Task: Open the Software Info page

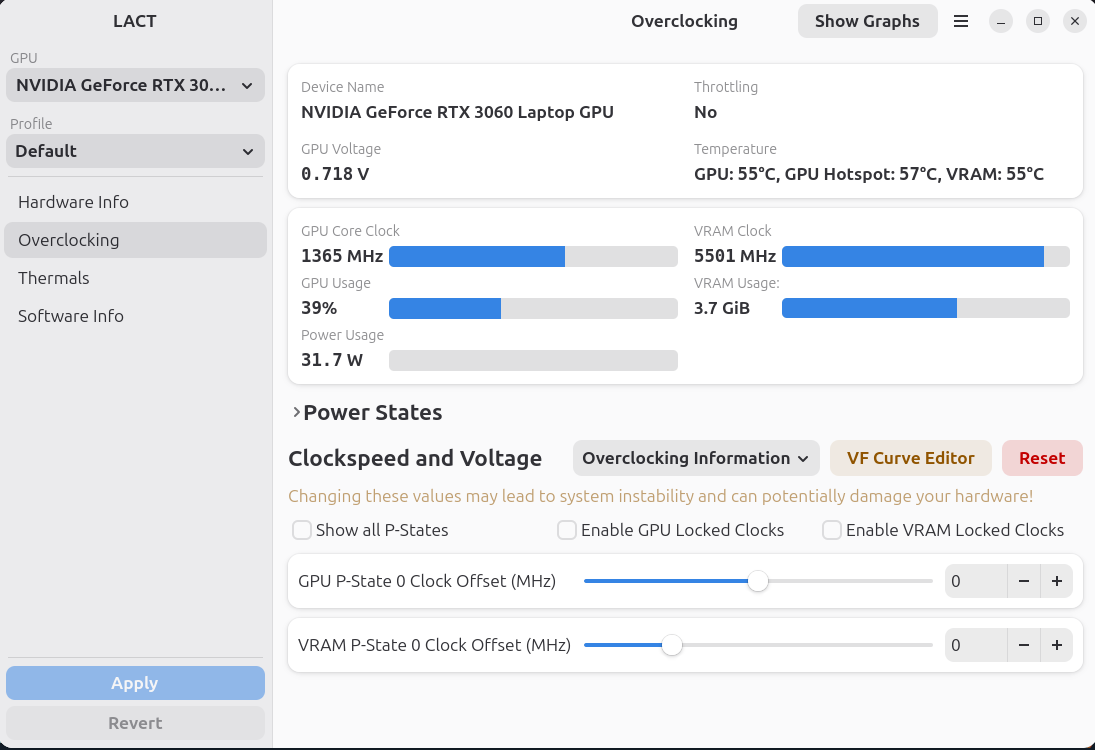Action: click(x=135, y=316)
